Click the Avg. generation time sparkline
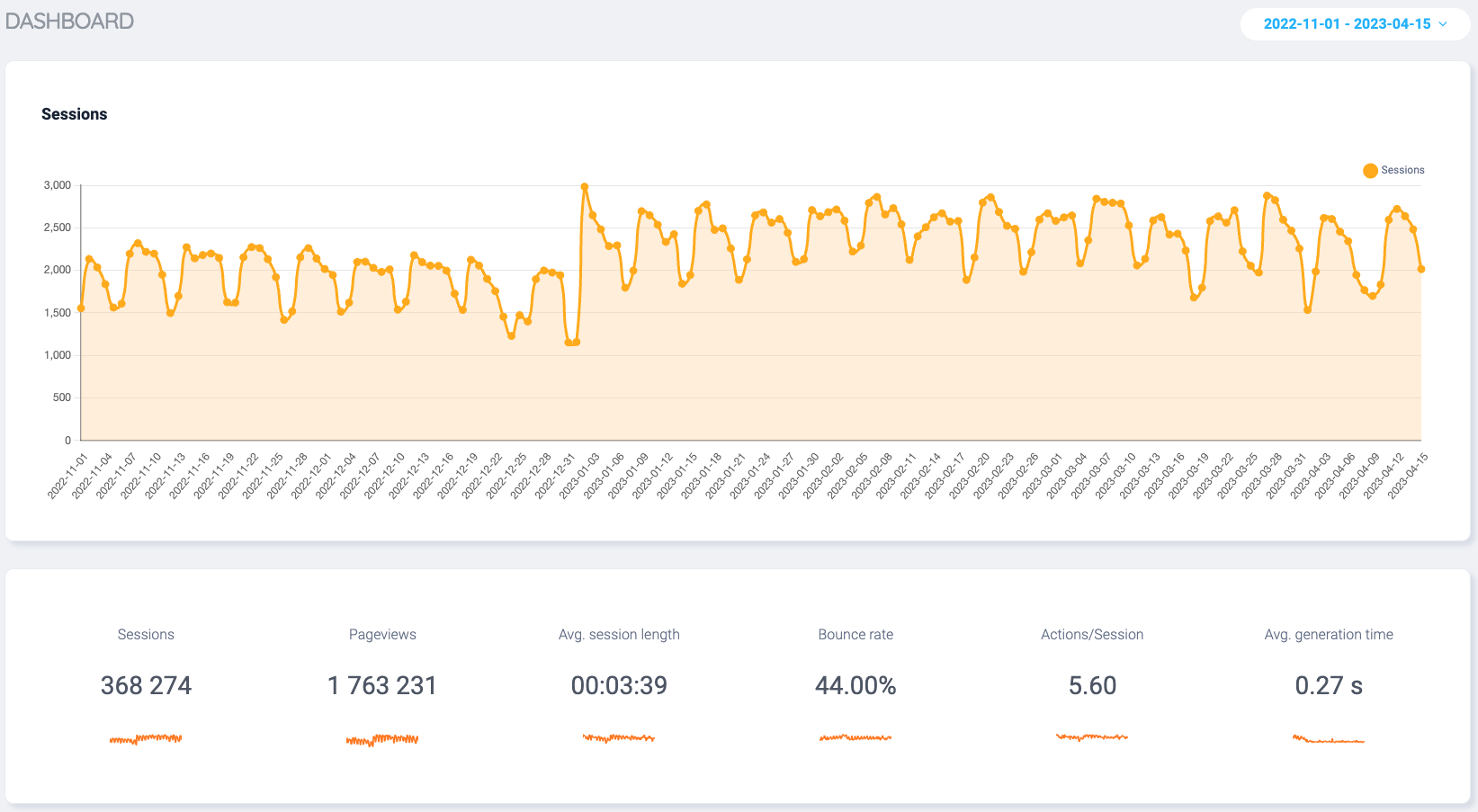This screenshot has width=1478, height=812. tap(1329, 738)
